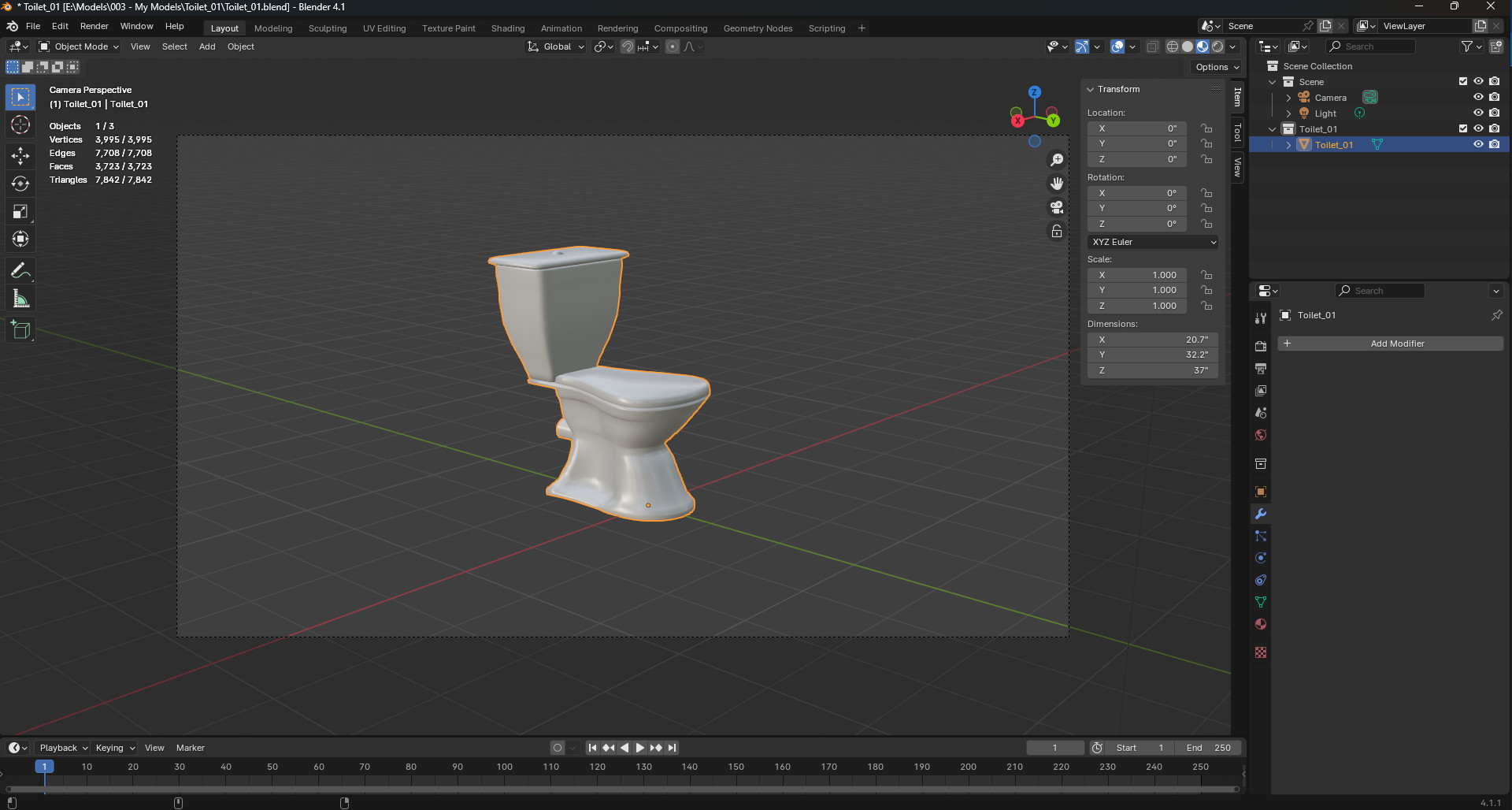Click the play animation button
Viewport: 1512px width, 810px height.
[640, 748]
